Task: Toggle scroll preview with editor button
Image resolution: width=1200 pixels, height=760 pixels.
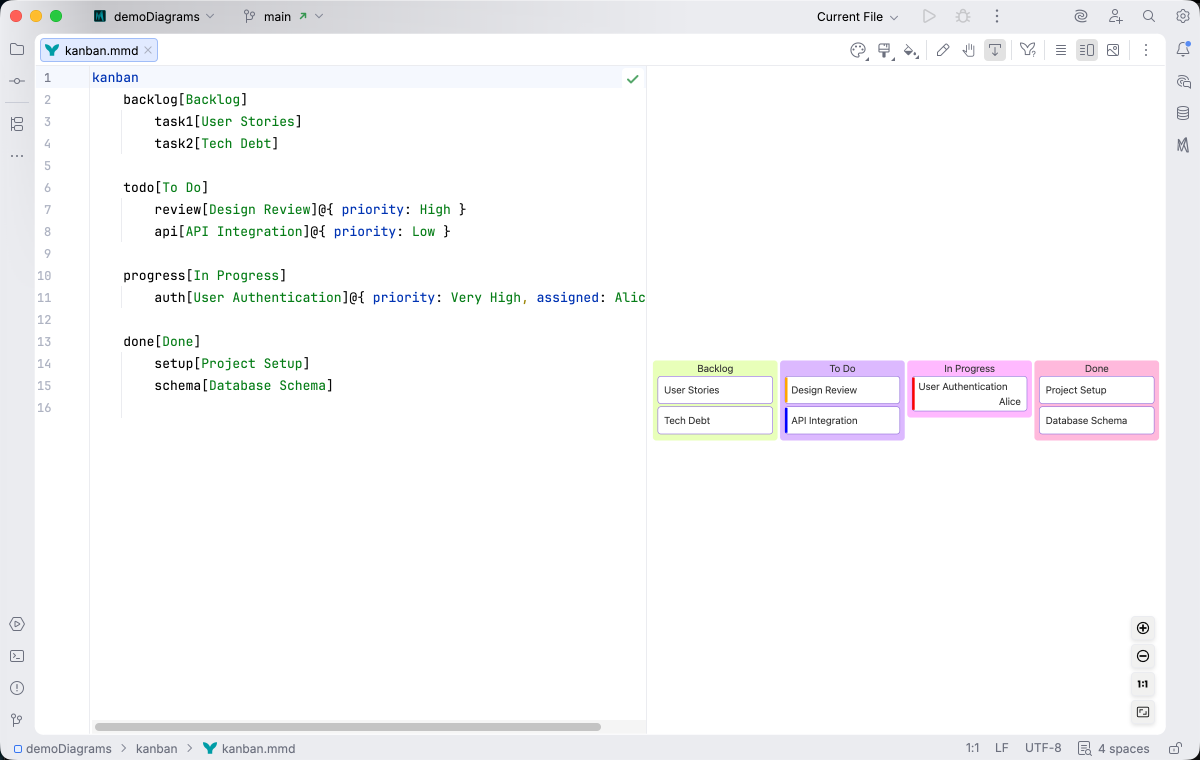Action: coord(995,50)
